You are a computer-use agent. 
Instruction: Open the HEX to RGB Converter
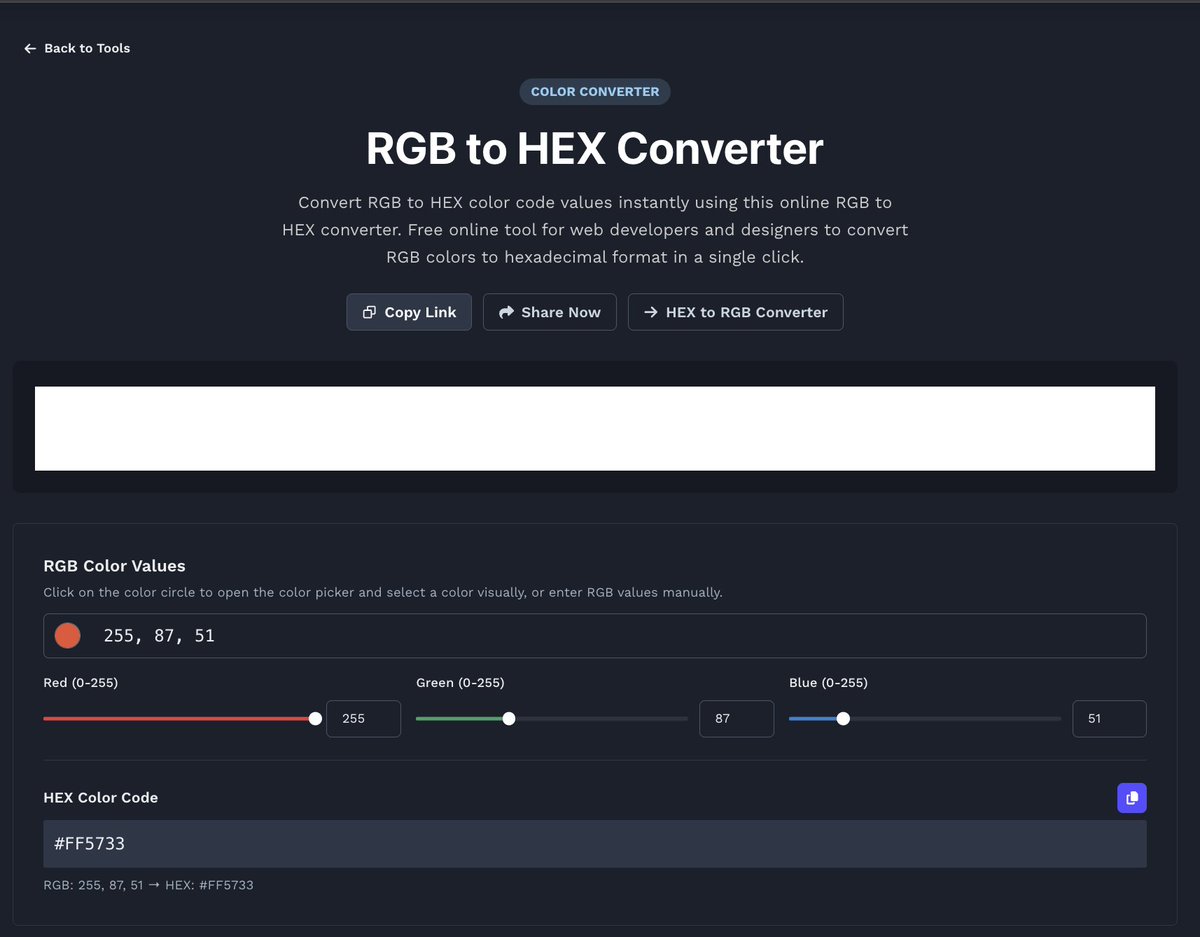(x=736, y=312)
